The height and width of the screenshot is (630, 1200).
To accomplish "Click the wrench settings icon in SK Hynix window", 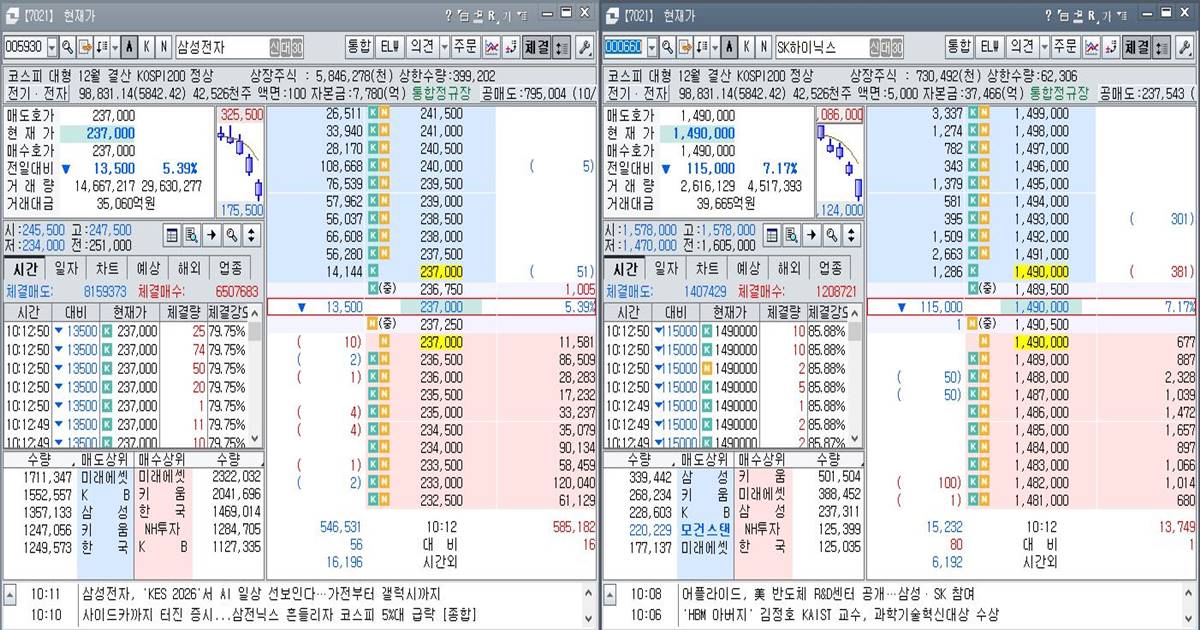I will click(1183, 47).
